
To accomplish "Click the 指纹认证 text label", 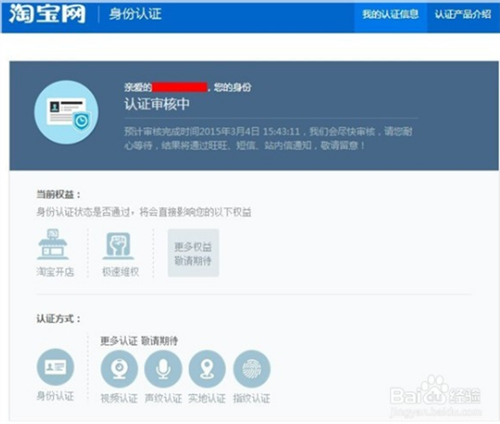I will point(252,398).
